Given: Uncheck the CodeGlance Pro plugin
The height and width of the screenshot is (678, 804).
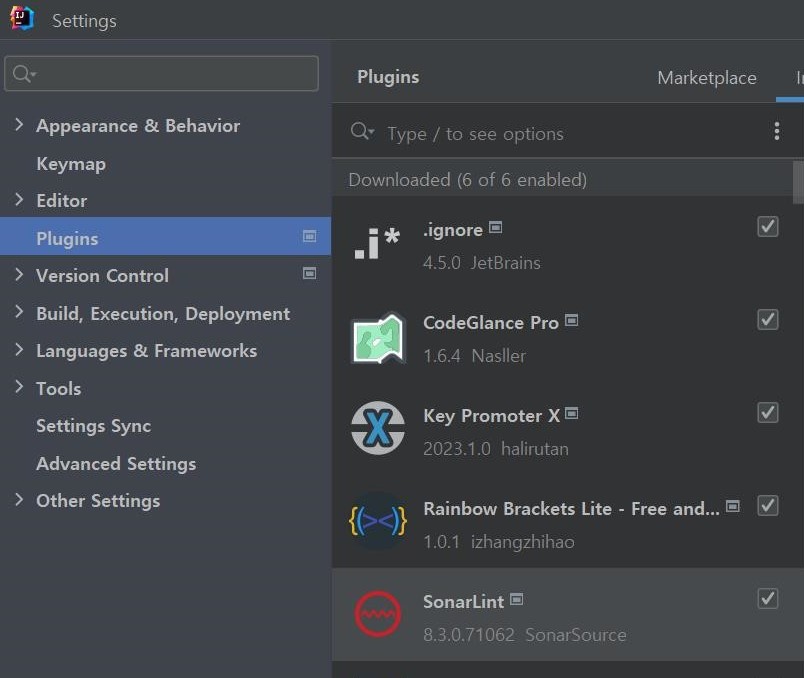Looking at the screenshot, I should (767, 320).
